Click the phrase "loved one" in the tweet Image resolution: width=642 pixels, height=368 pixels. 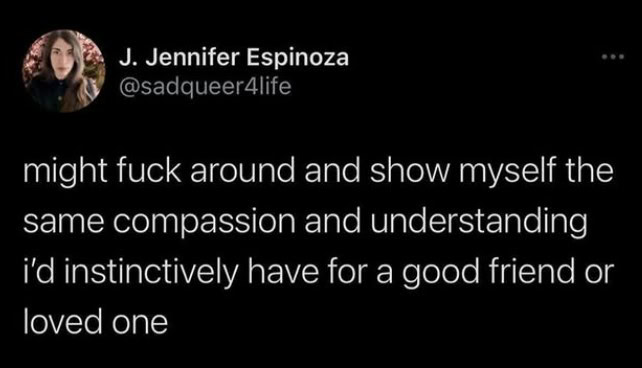[95, 322]
